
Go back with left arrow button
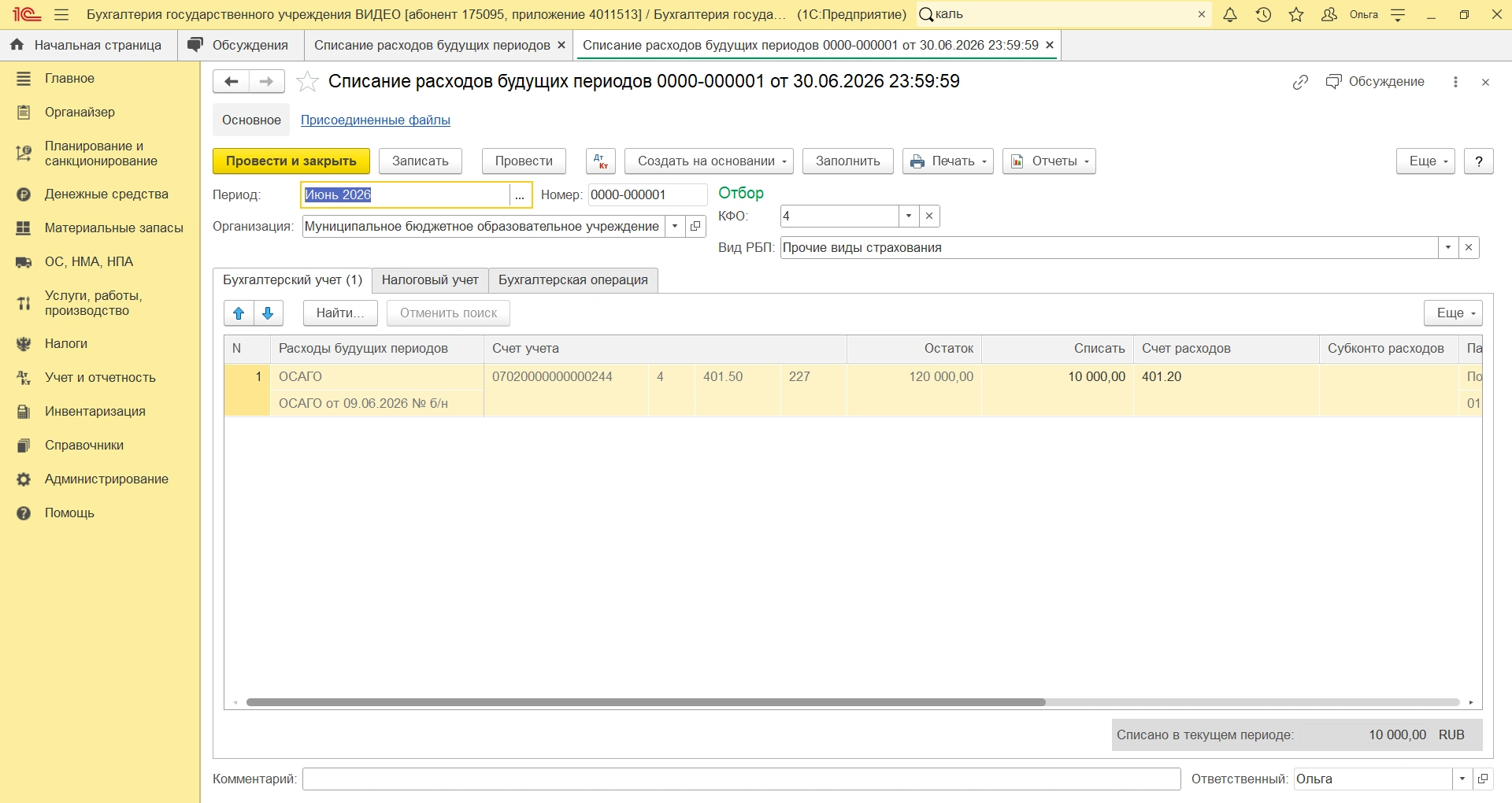tap(231, 82)
